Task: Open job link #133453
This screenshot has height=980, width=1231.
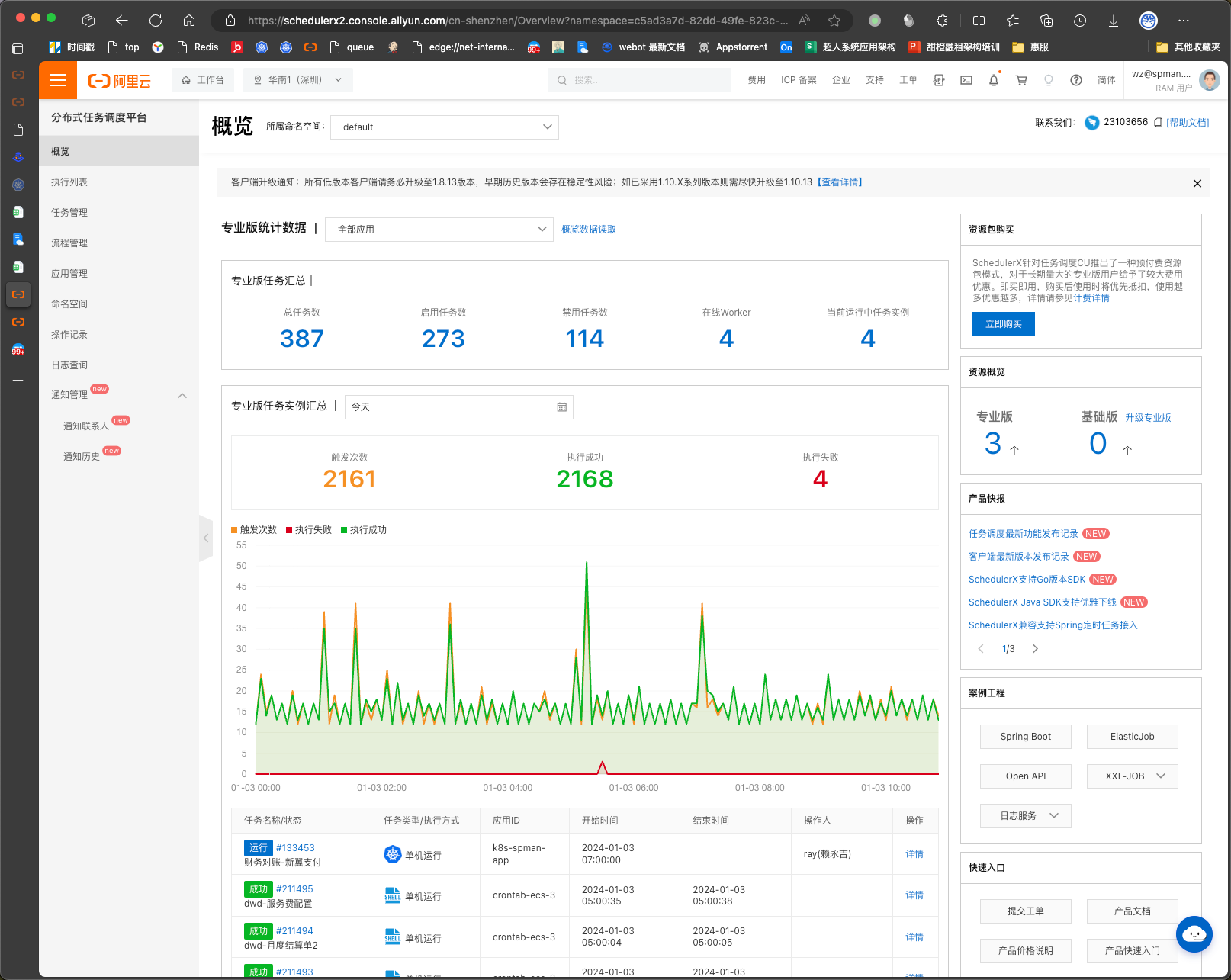Action: pos(295,848)
